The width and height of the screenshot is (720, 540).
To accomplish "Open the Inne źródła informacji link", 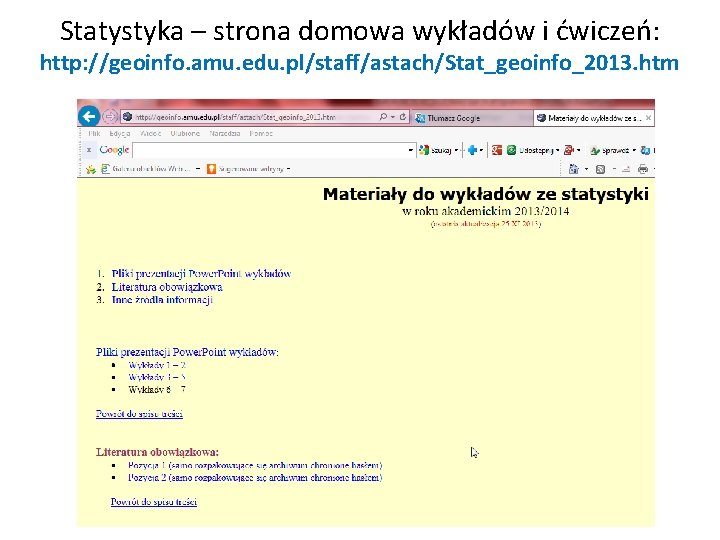I will coord(162,300).
